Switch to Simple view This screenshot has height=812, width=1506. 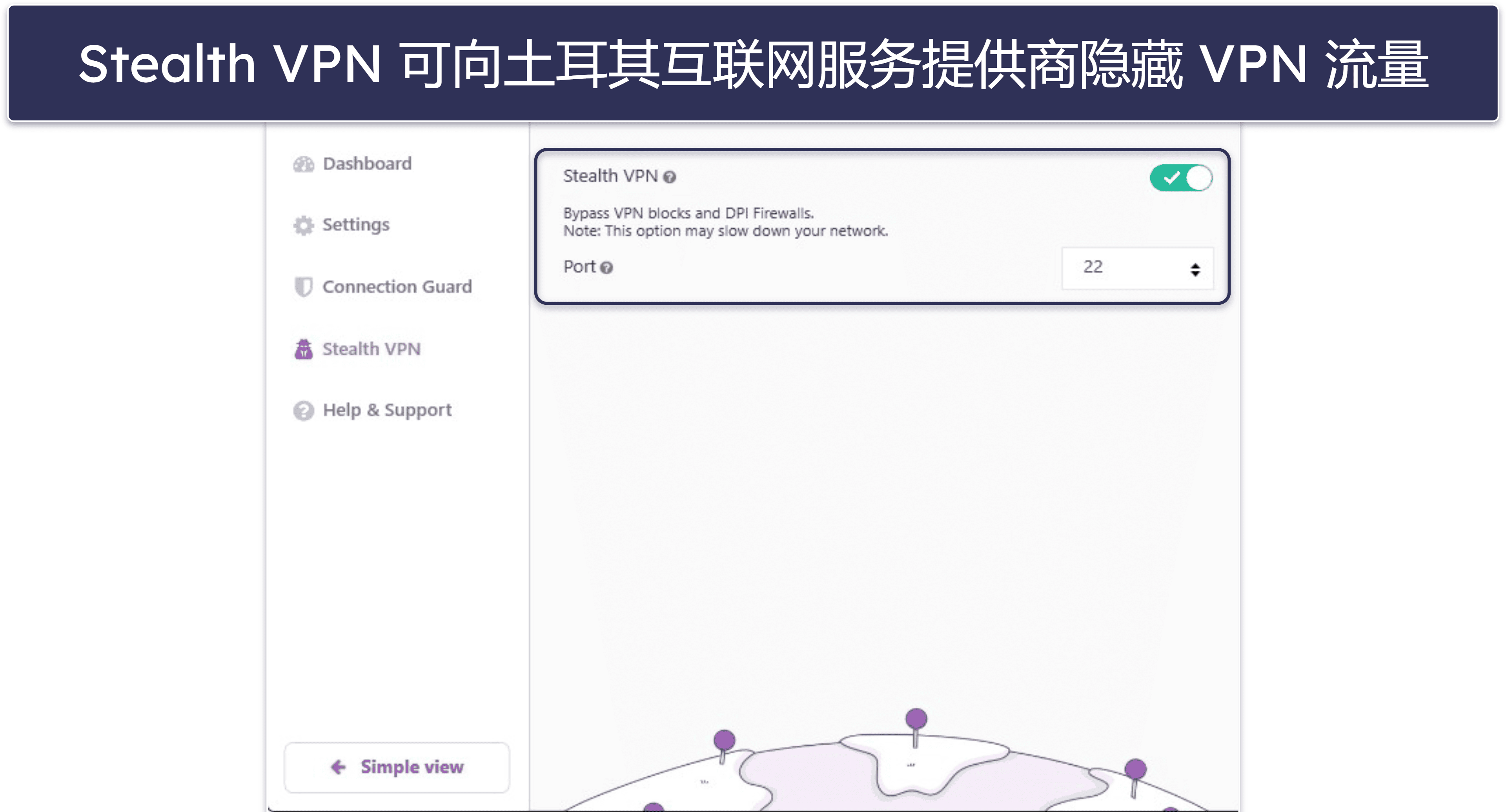pos(397,768)
